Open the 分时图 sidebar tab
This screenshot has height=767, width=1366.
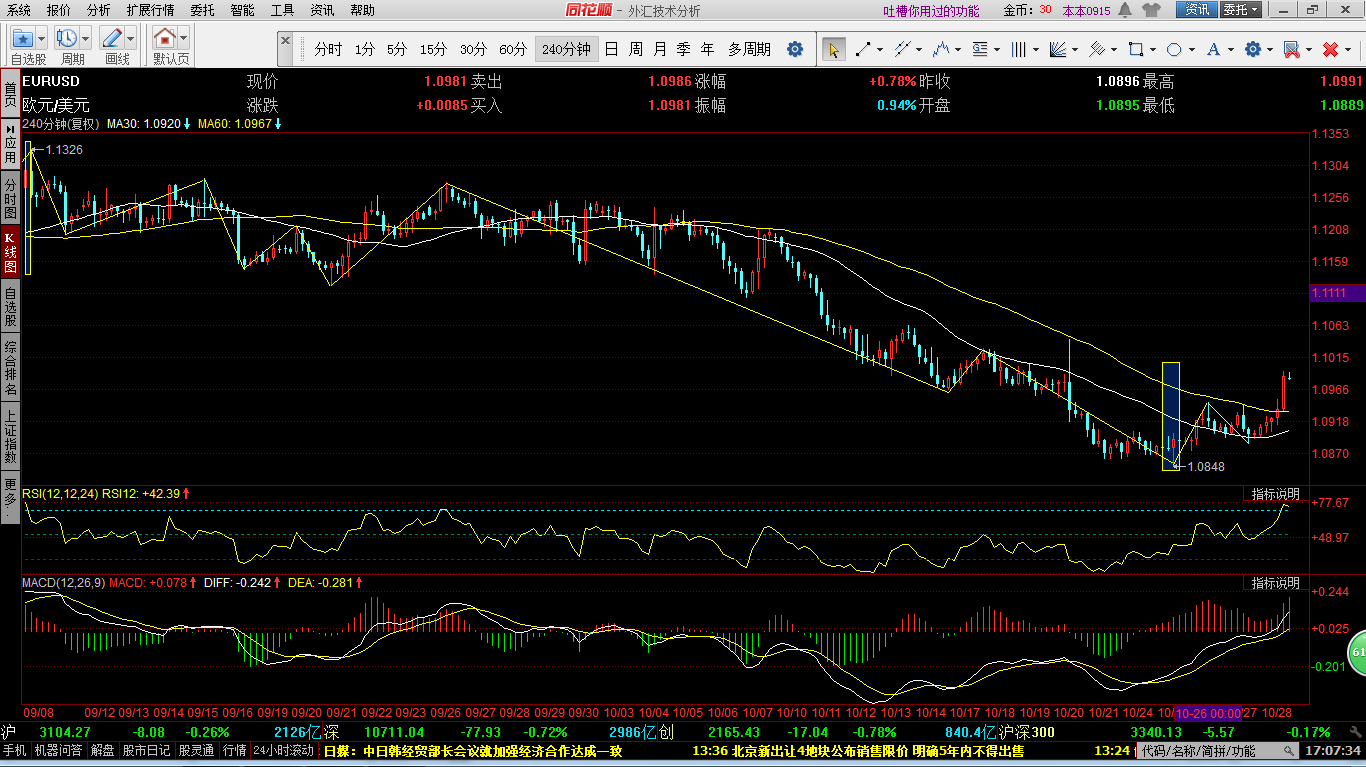click(x=10, y=197)
